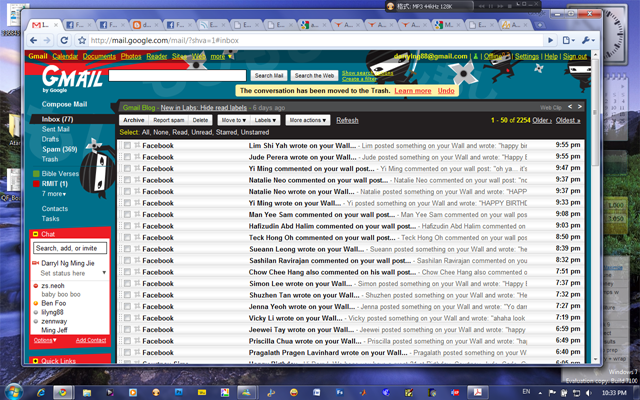Go back with browser back arrow
This screenshot has height=400, width=640.
click(34, 40)
